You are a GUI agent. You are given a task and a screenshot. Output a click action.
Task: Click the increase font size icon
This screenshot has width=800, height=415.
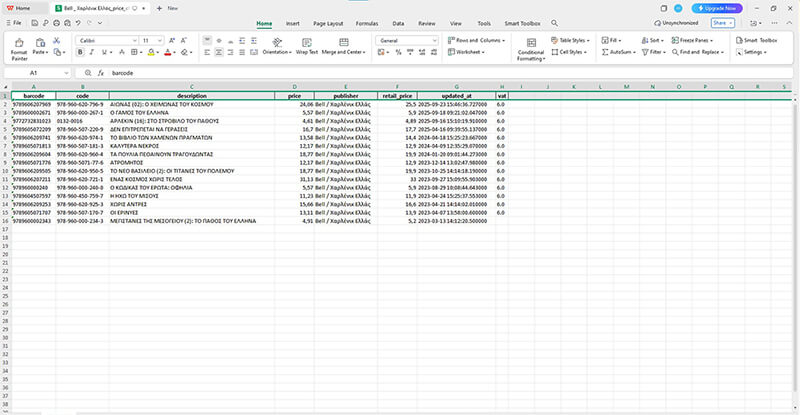[x=172, y=40]
